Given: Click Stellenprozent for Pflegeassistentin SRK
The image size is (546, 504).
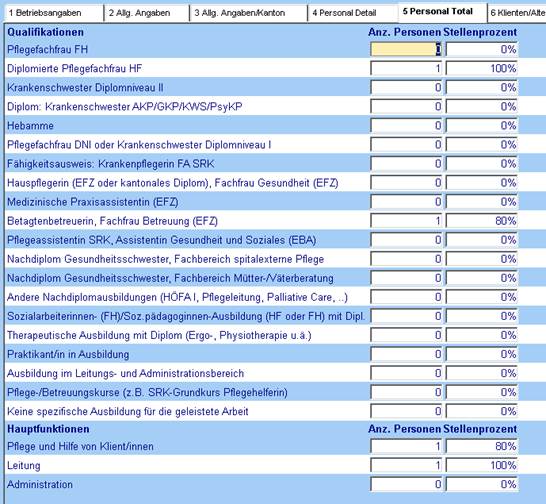Looking at the screenshot, I should click(482, 240).
